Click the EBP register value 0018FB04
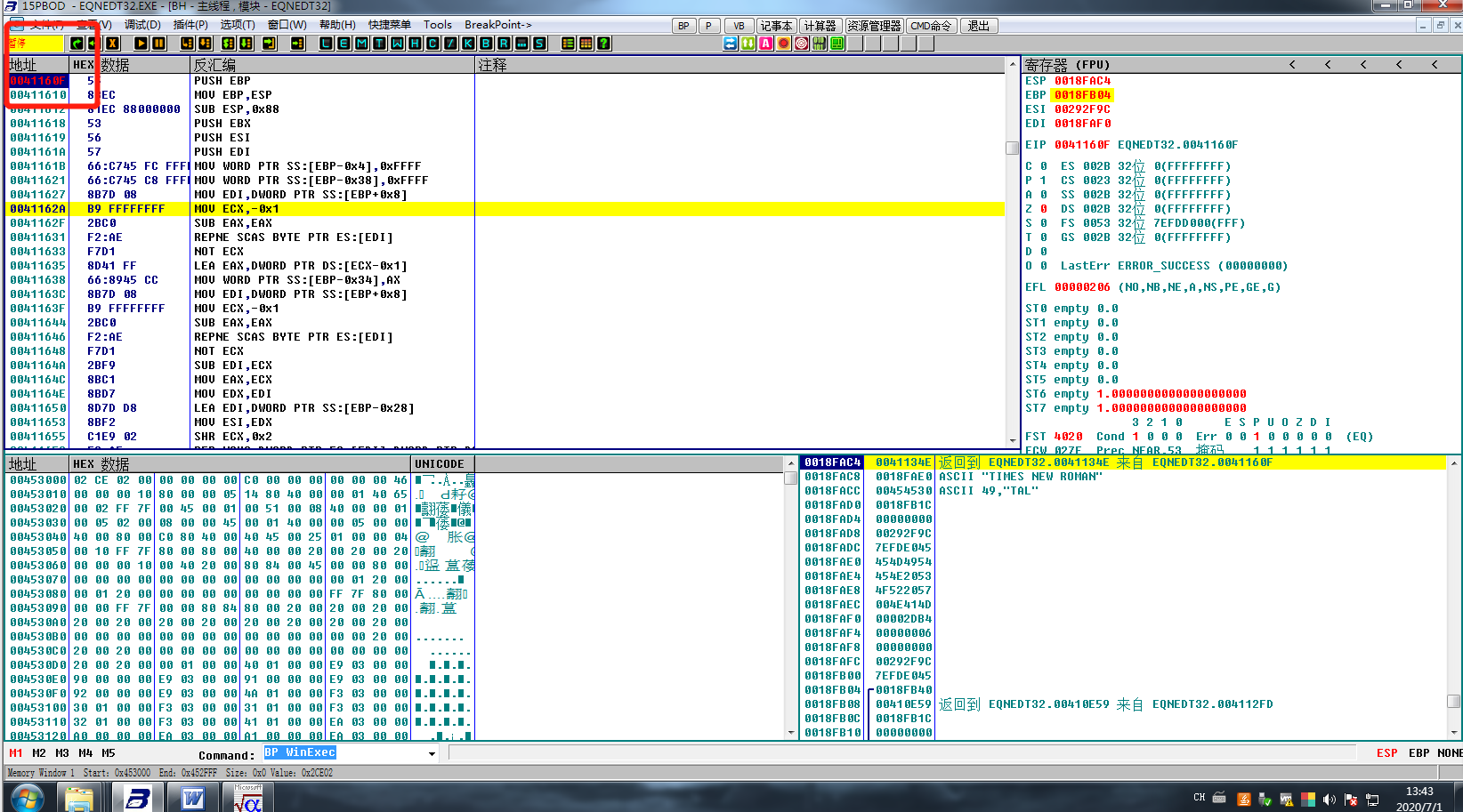 pos(1082,95)
